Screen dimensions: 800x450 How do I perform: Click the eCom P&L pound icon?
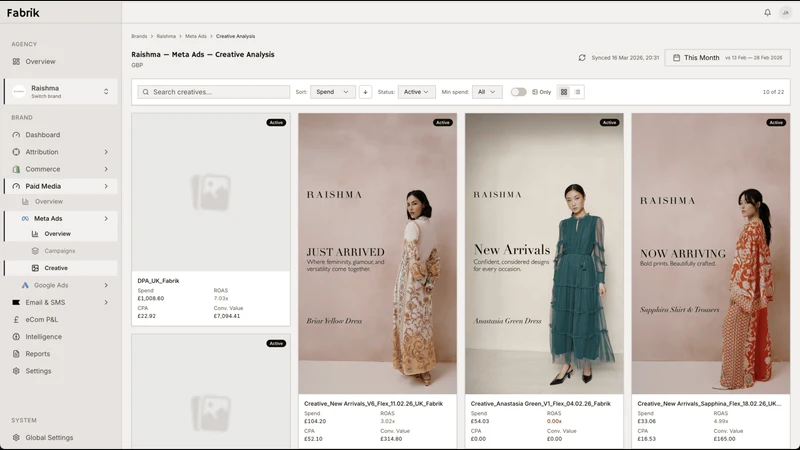[x=16, y=319]
